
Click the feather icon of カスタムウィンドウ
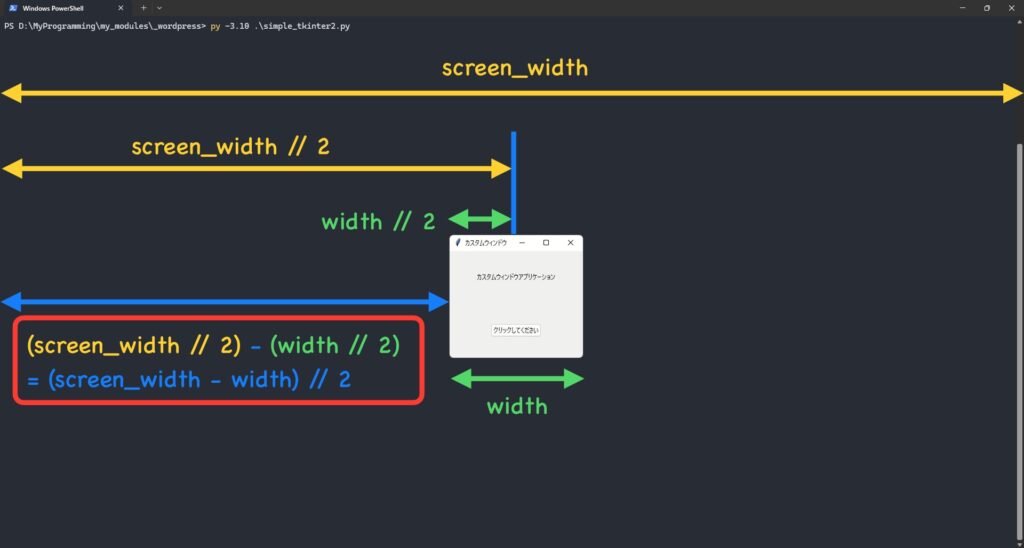[x=458, y=243]
